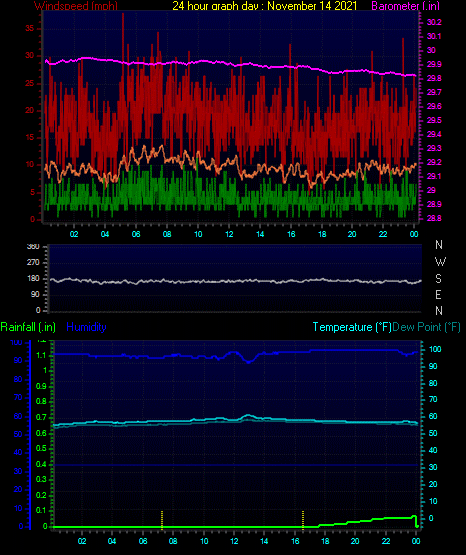Click the 24 hour graph day title
This screenshot has width=466, height=555.
click(264, 6)
